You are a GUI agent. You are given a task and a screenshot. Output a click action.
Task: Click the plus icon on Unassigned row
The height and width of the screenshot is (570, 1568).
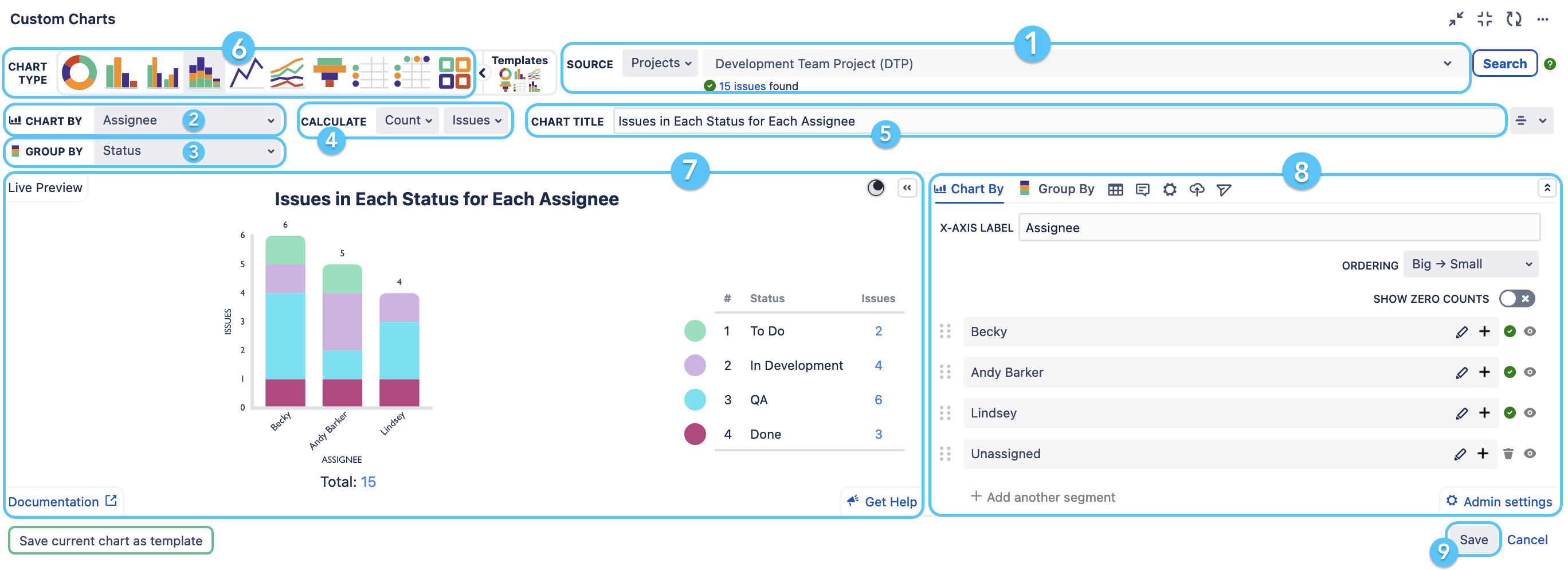1483,454
